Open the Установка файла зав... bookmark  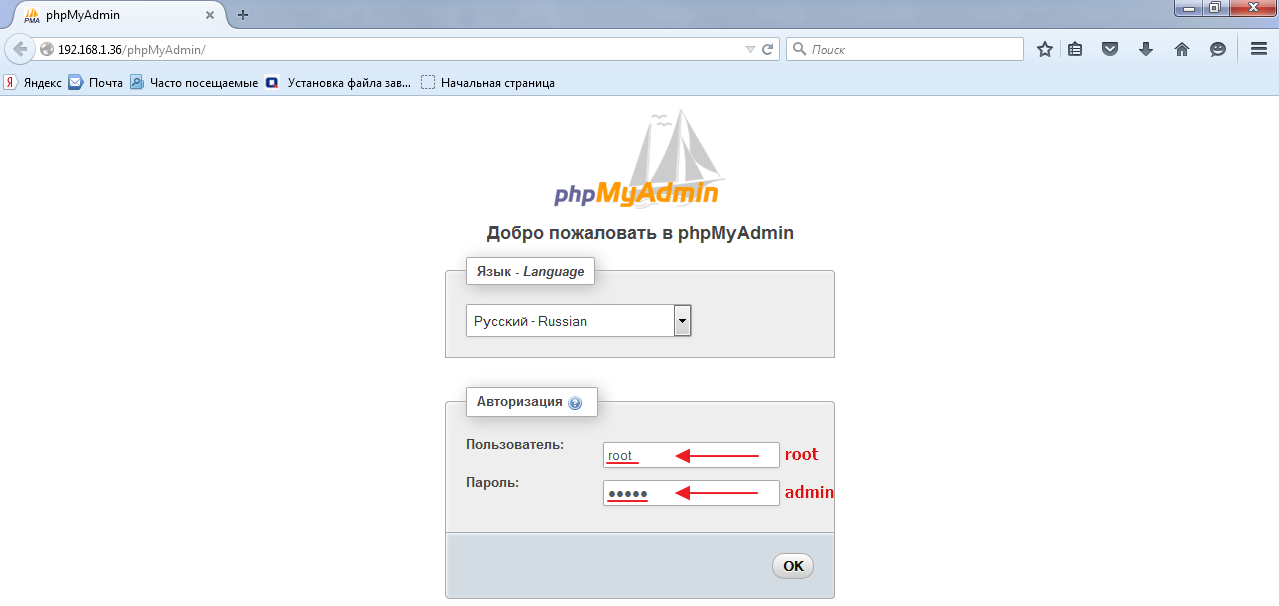[x=339, y=83]
